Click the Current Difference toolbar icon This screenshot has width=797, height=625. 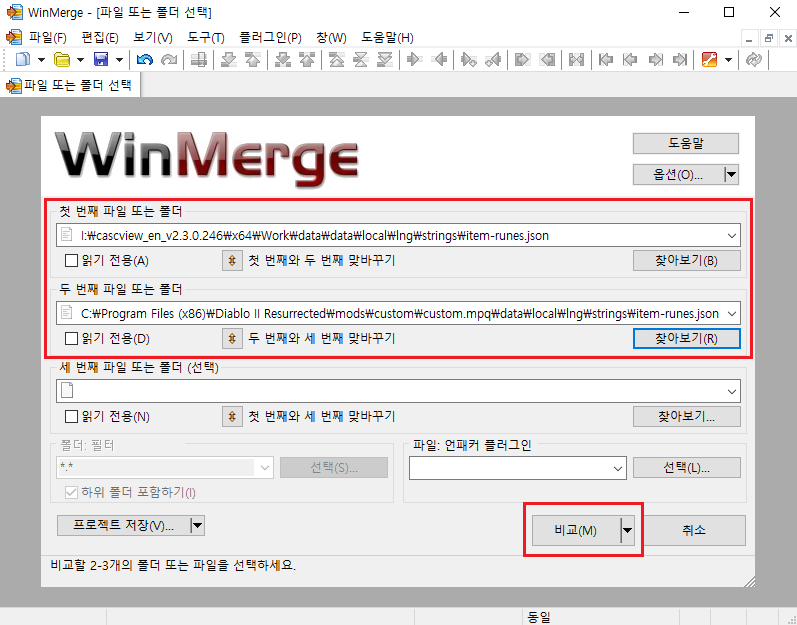tap(360, 60)
